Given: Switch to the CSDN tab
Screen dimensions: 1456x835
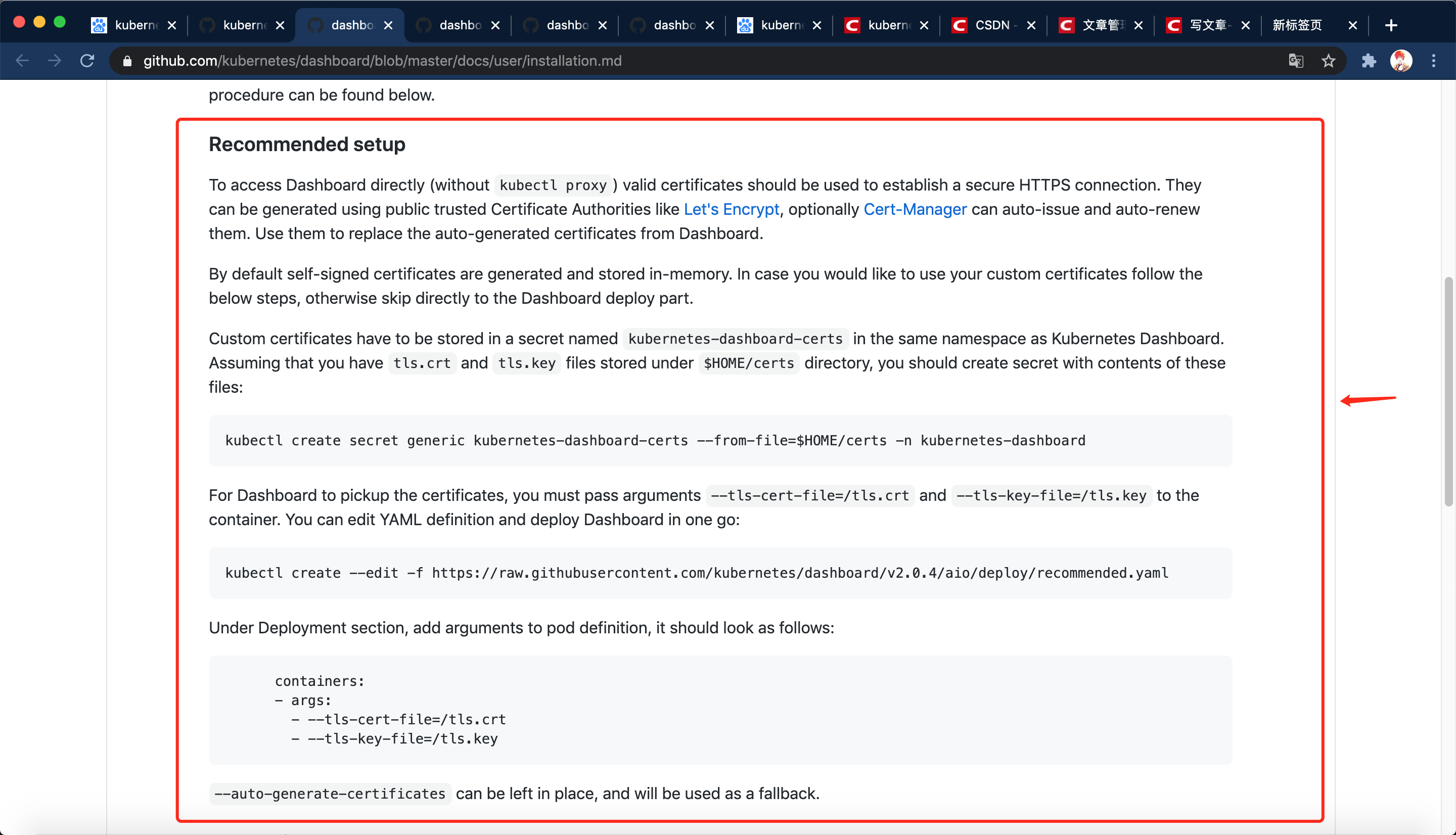Looking at the screenshot, I should coord(991,25).
